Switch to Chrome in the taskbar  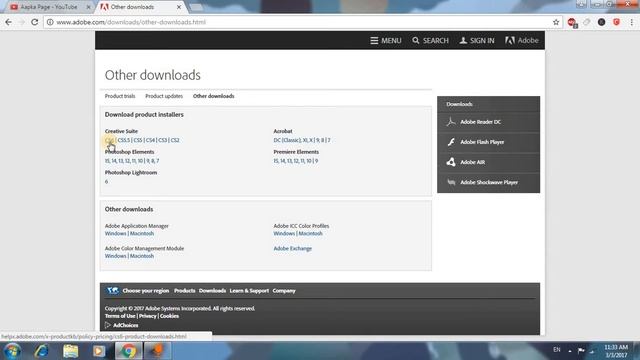(x=128, y=351)
